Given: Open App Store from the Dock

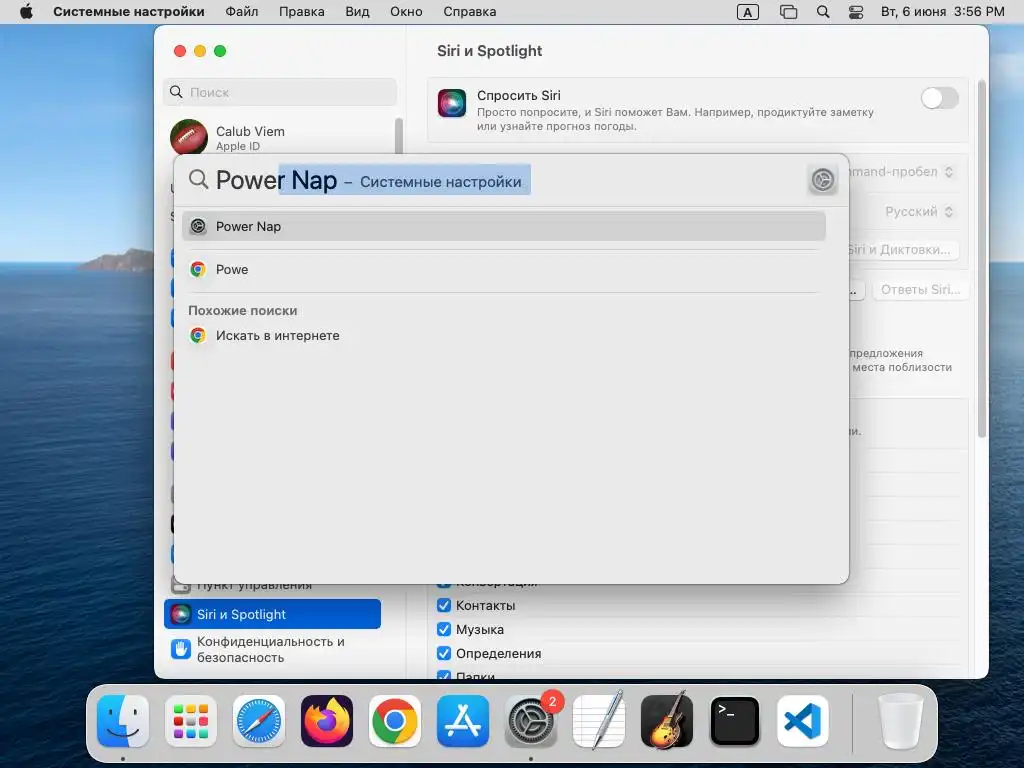Looking at the screenshot, I should (462, 721).
